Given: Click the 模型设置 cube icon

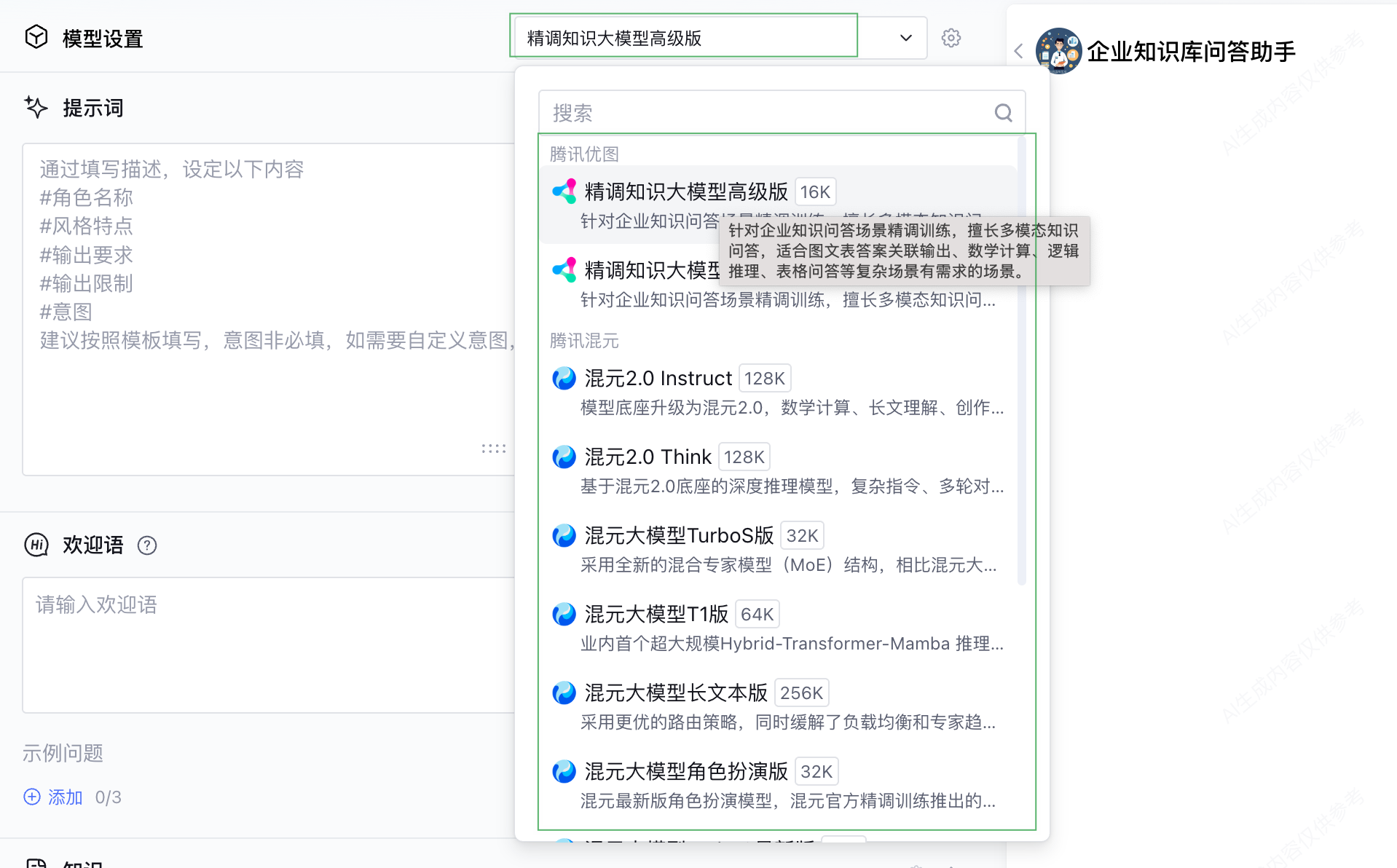Looking at the screenshot, I should tap(36, 37).
